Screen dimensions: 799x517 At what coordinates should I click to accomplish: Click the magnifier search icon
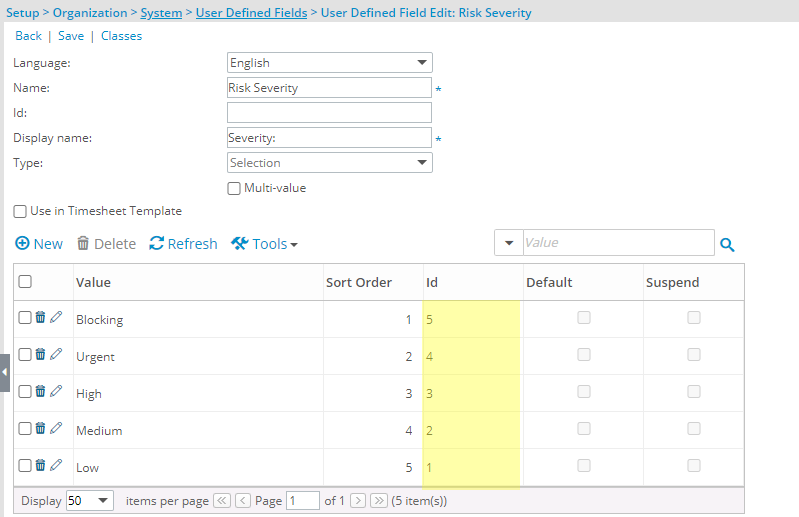click(727, 245)
